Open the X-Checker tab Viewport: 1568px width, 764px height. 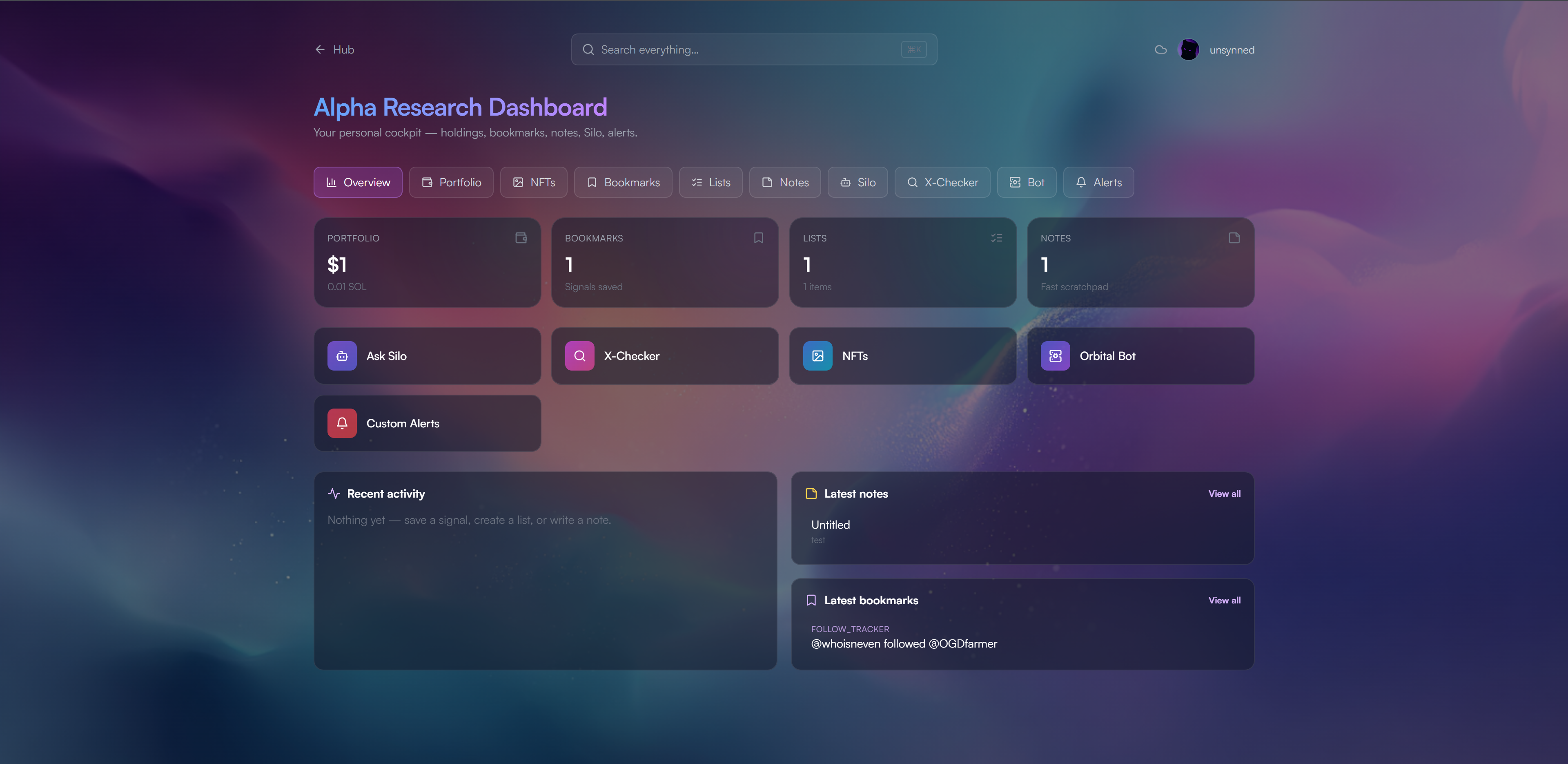(942, 182)
